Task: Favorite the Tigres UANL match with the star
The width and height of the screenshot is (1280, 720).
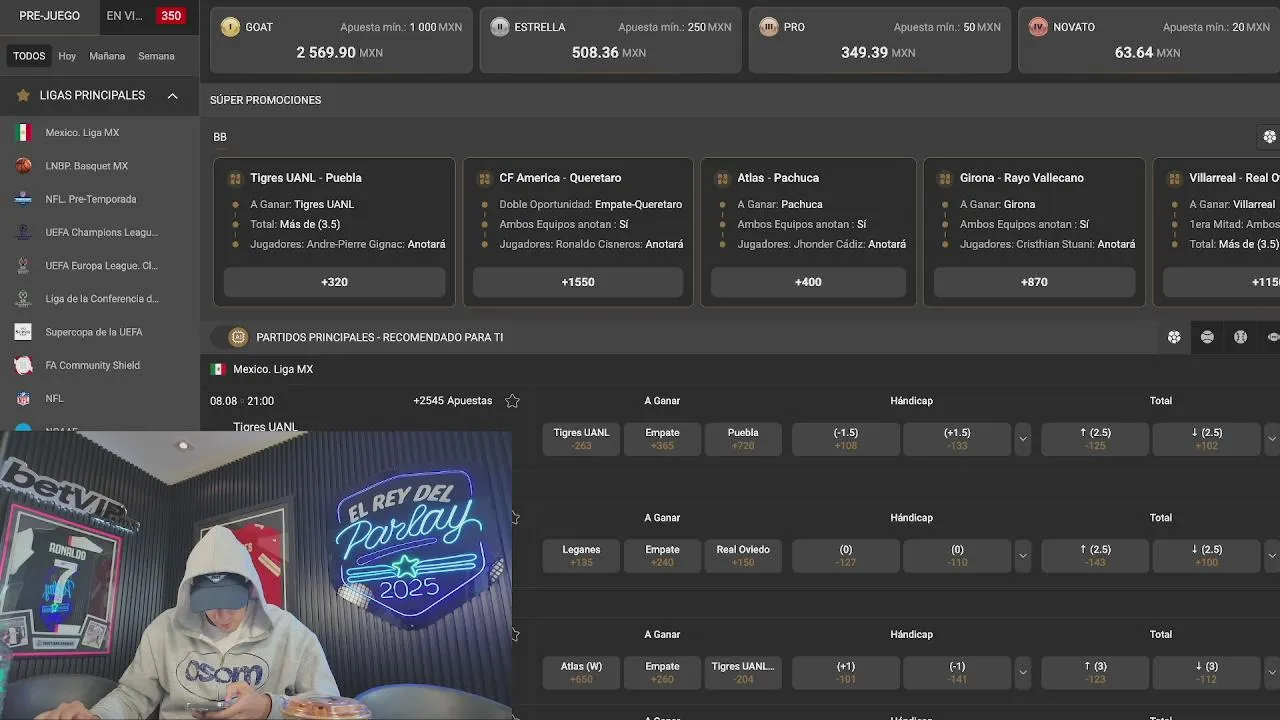Action: pos(512,401)
